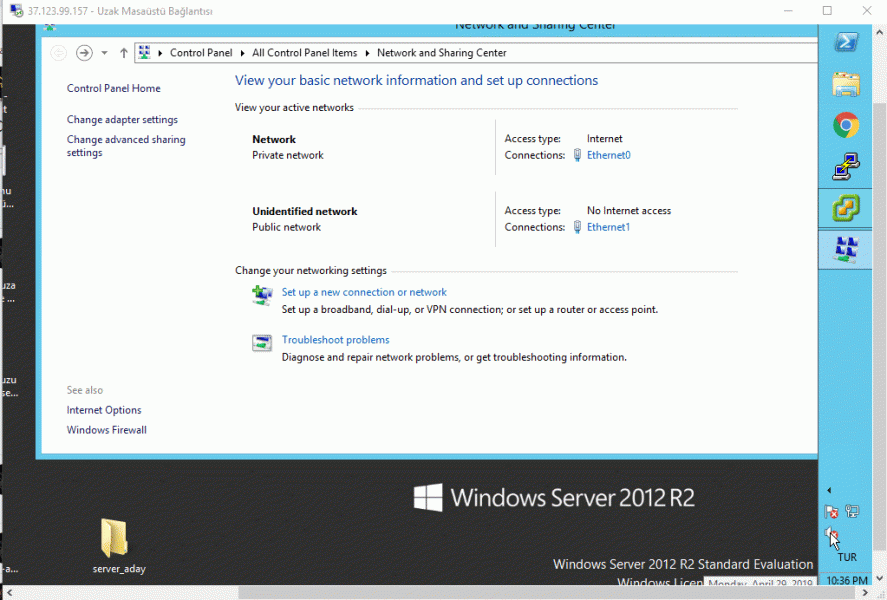The width and height of the screenshot is (887, 600).
Task: Click the Ethernet0 adapter icon
Action: point(577,155)
